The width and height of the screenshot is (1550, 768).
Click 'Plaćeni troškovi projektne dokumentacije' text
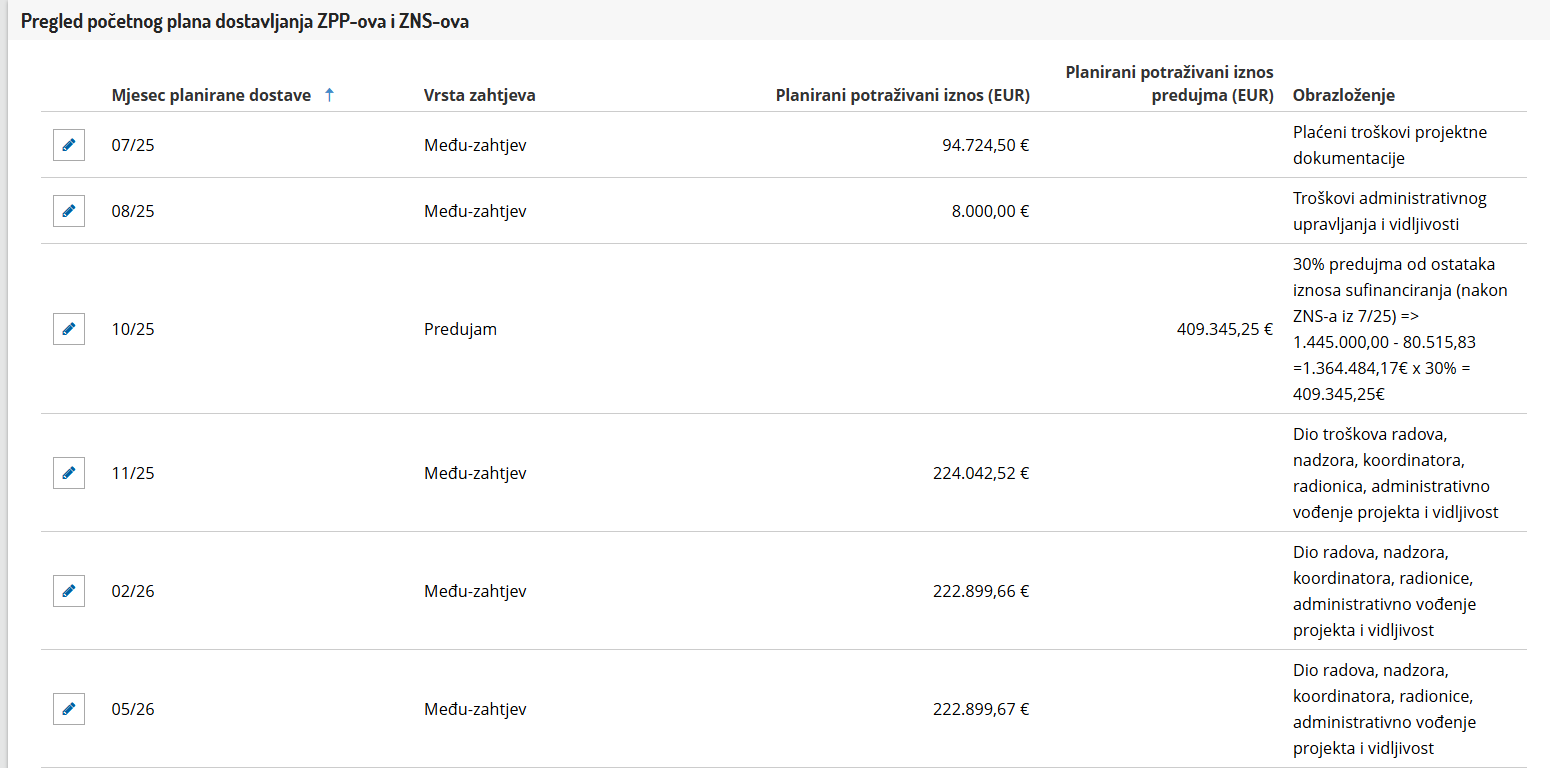[x=1375, y=145]
